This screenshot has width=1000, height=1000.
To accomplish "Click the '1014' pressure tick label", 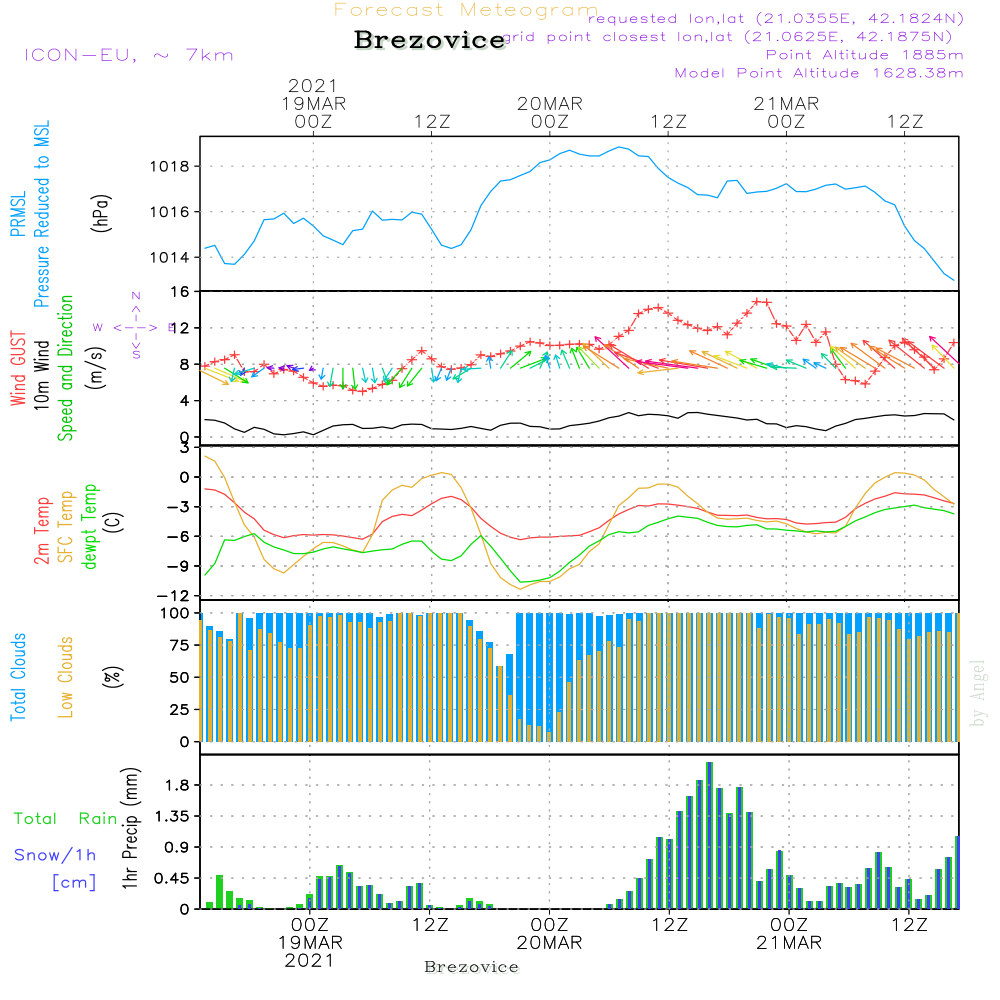I will [x=170, y=258].
